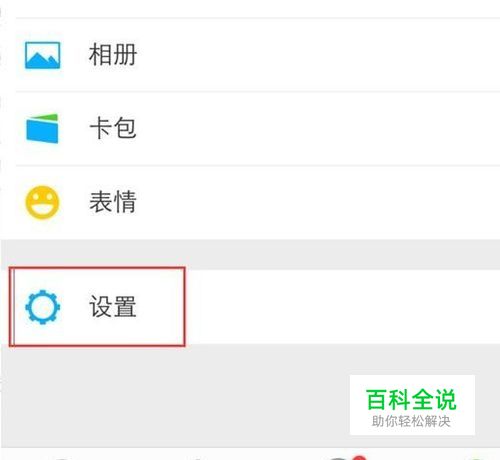
Task: Click empty right side of 表情 row
Action: [x=317, y=202]
